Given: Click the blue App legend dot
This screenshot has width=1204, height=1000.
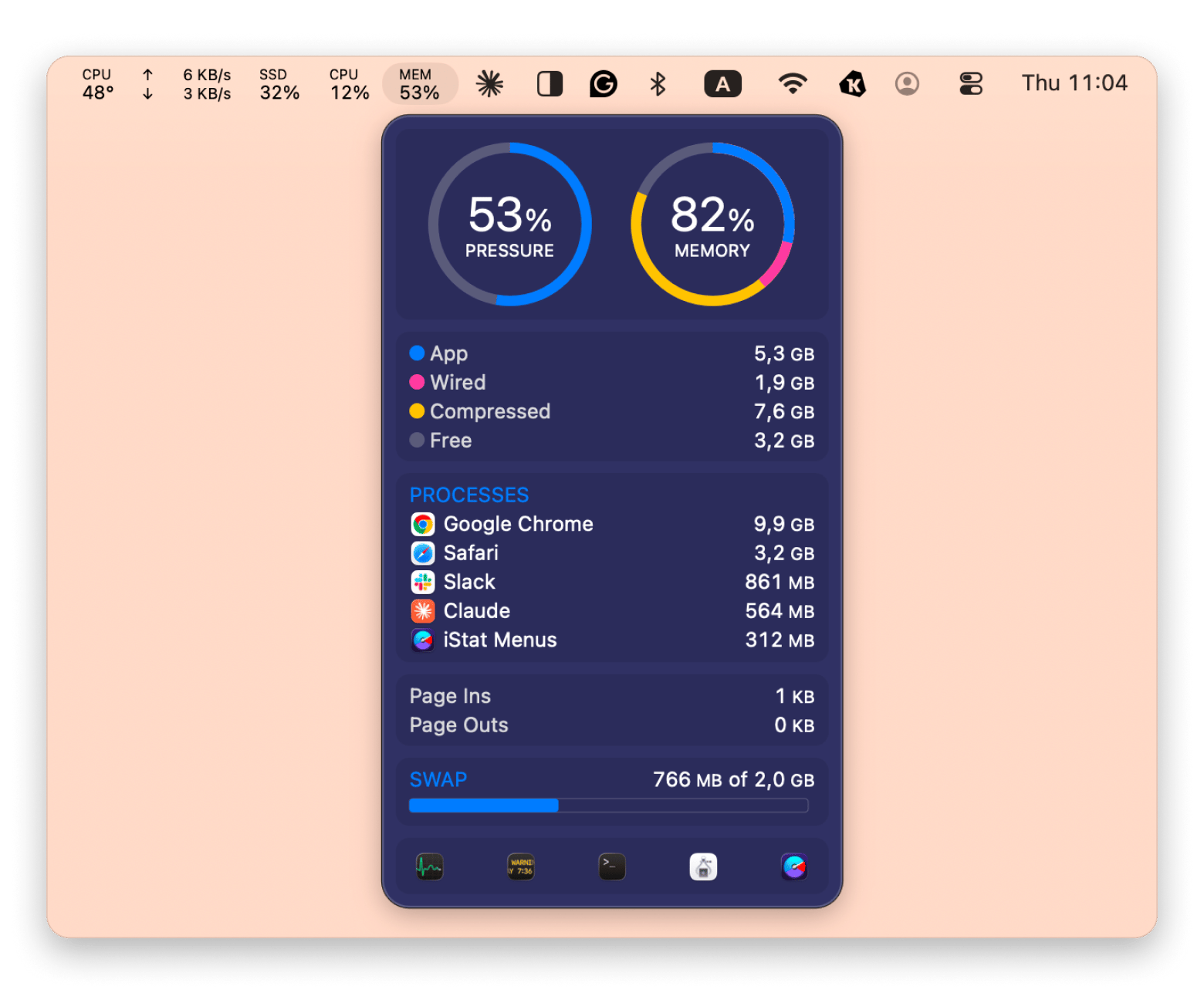Looking at the screenshot, I should click(417, 353).
